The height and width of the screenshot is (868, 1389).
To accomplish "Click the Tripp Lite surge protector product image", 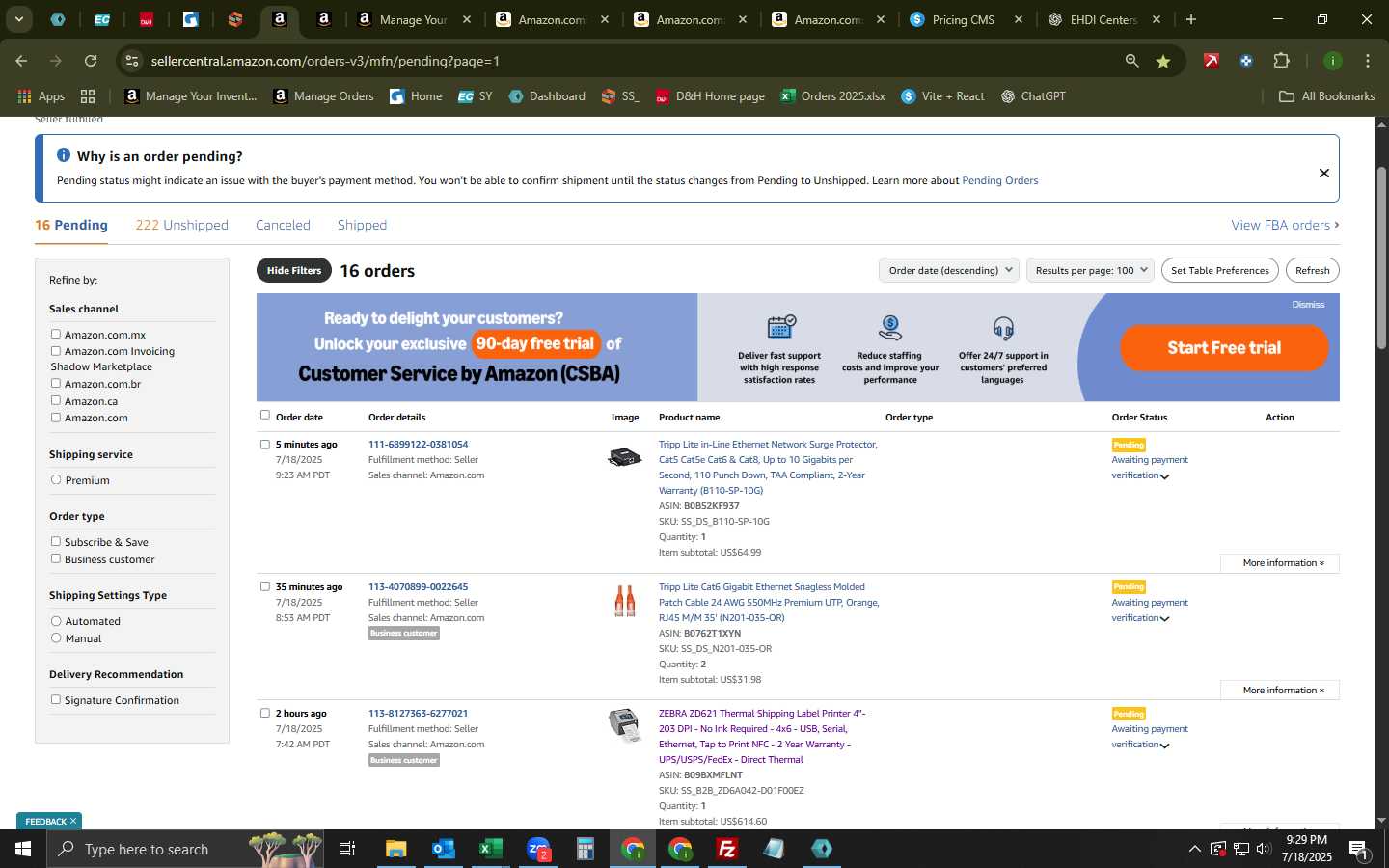I will pyautogui.click(x=624, y=456).
